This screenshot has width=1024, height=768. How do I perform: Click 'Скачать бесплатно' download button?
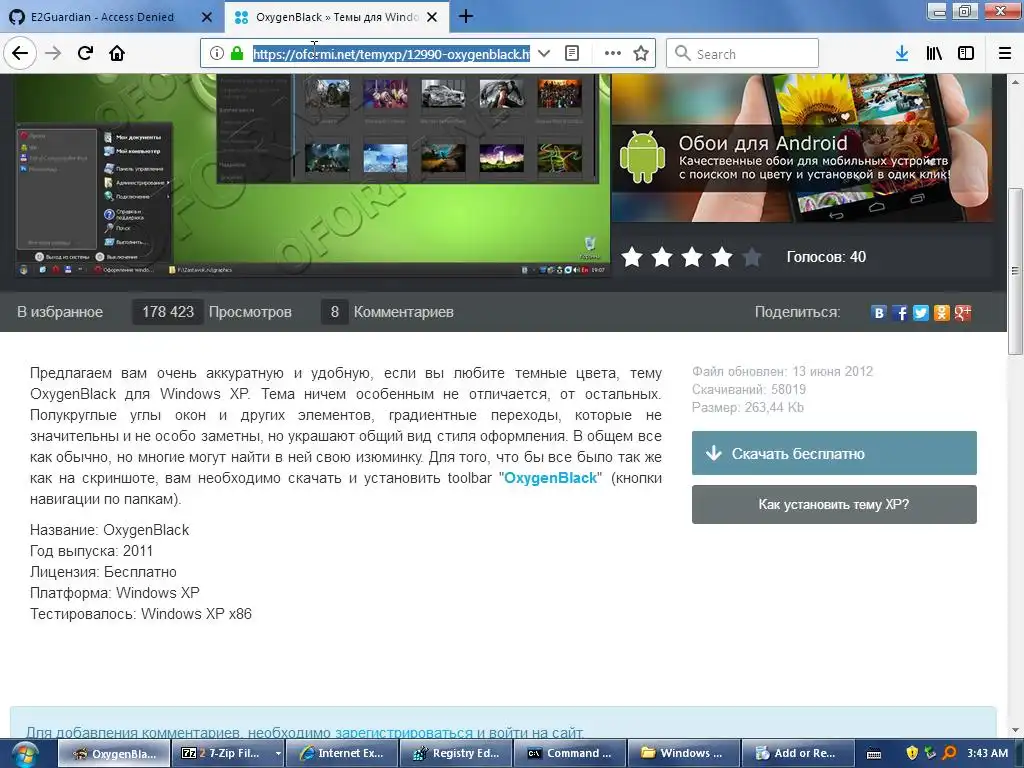pos(834,453)
